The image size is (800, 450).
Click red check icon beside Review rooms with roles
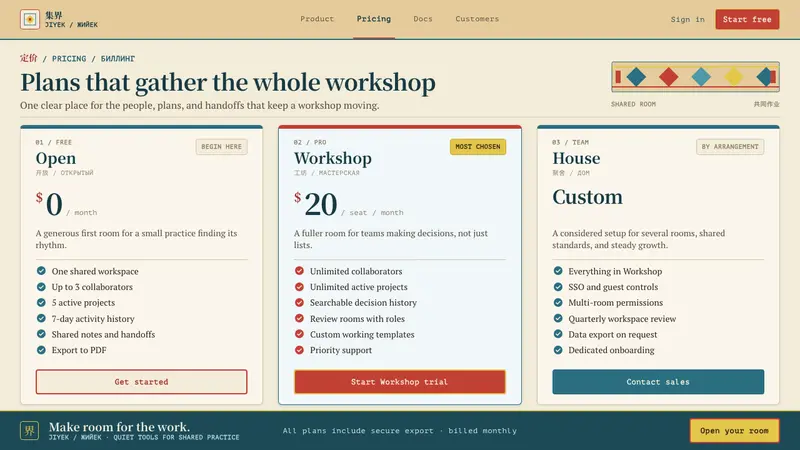pyautogui.click(x=299, y=318)
